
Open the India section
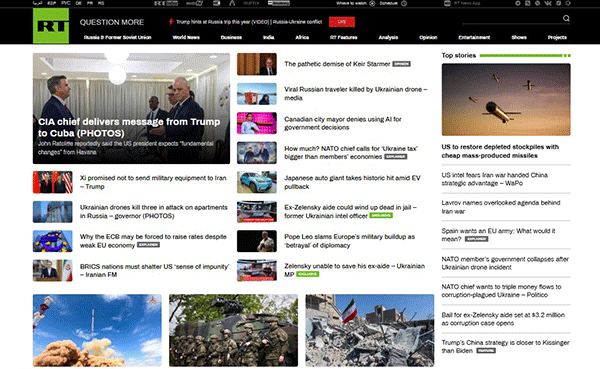point(268,38)
